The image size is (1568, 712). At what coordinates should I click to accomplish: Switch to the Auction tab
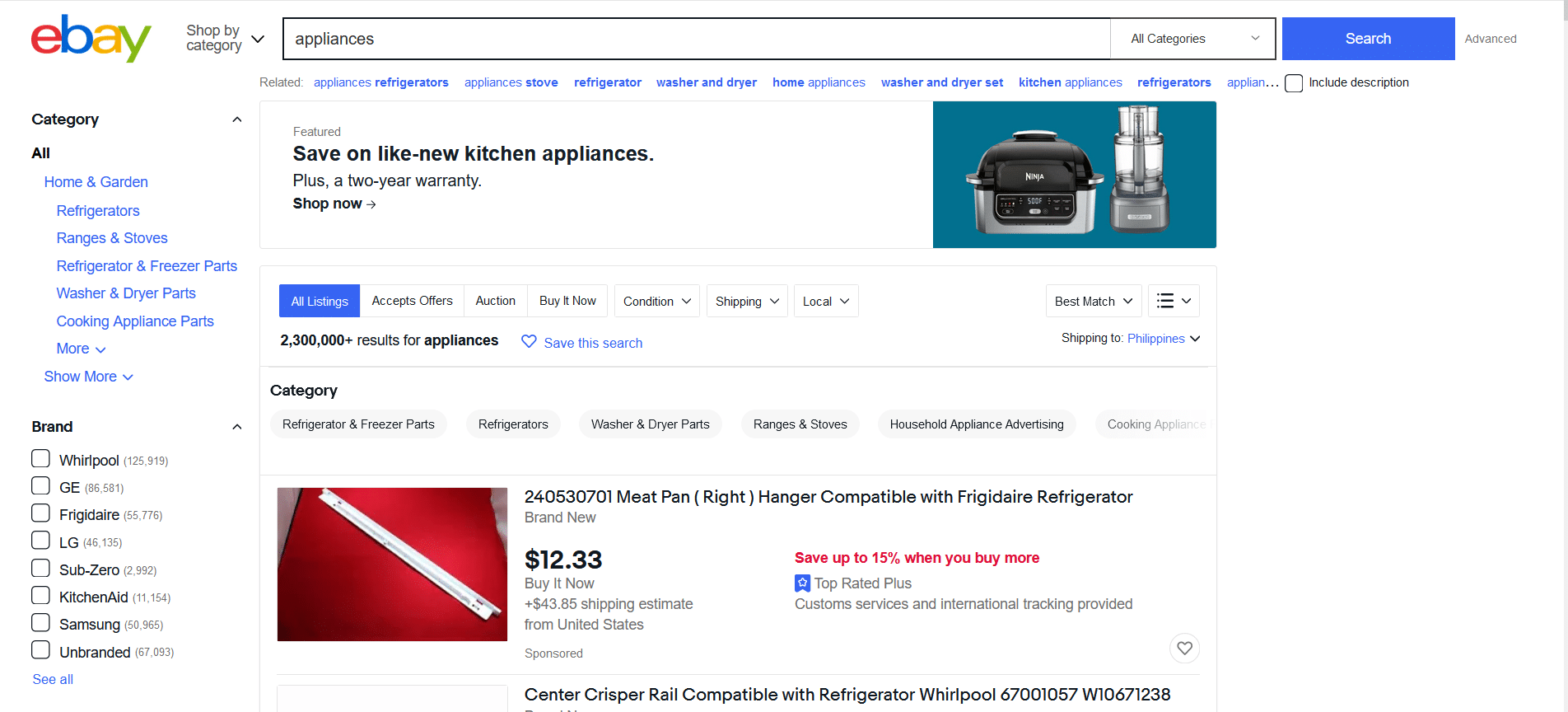[x=495, y=301]
